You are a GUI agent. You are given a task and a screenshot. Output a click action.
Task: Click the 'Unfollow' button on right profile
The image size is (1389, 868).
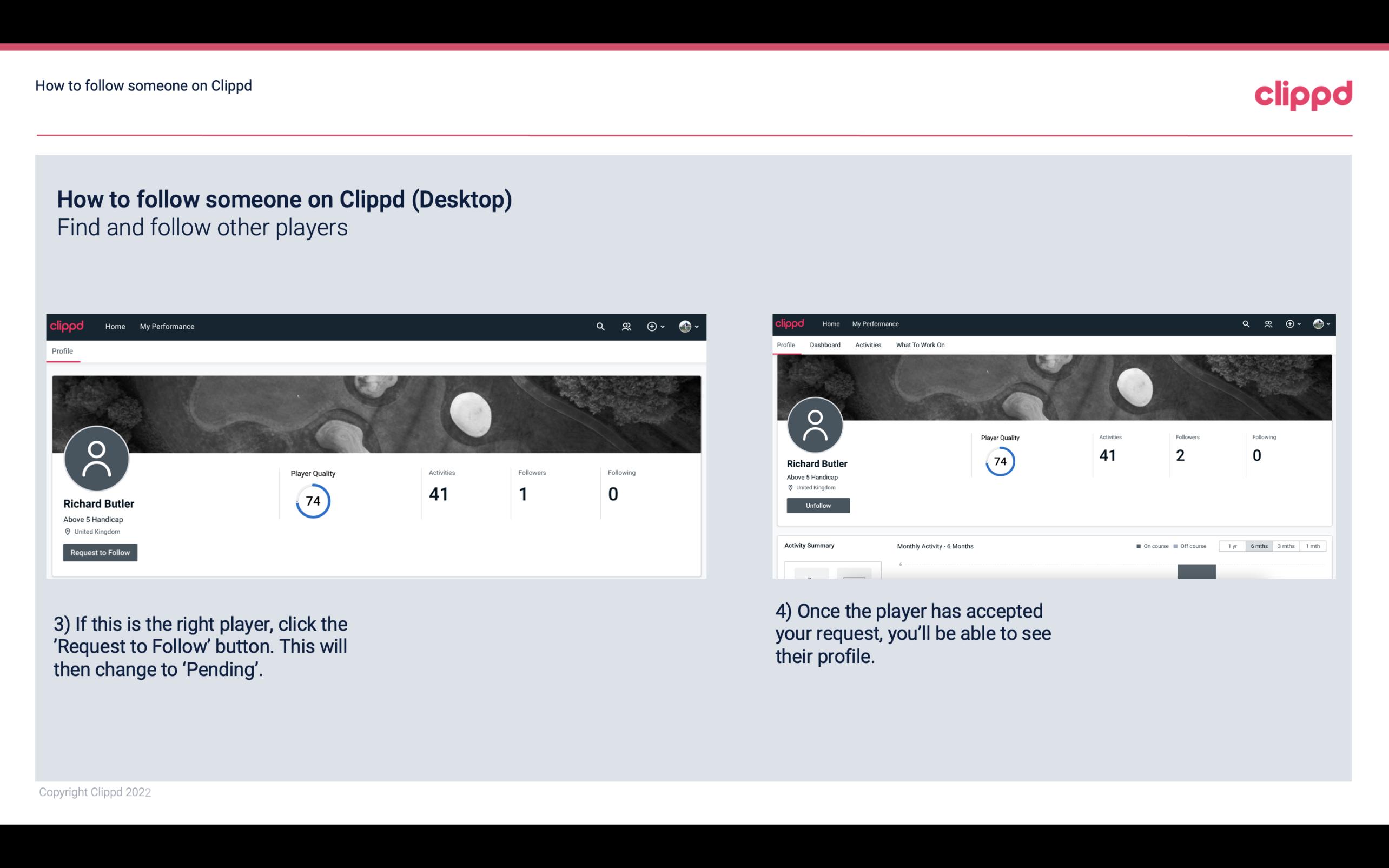point(817,505)
